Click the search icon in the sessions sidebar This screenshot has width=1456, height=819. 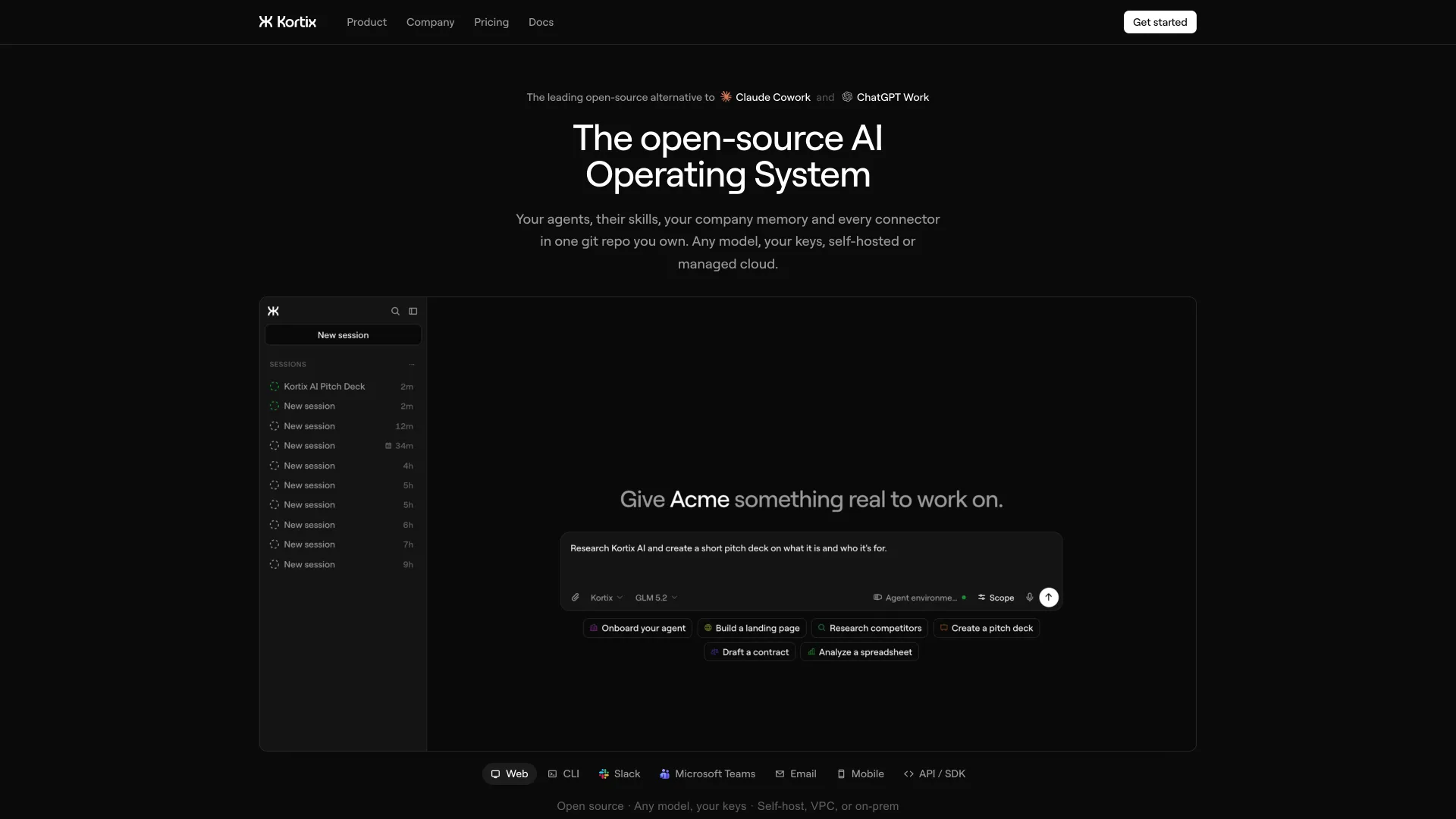[x=395, y=311]
